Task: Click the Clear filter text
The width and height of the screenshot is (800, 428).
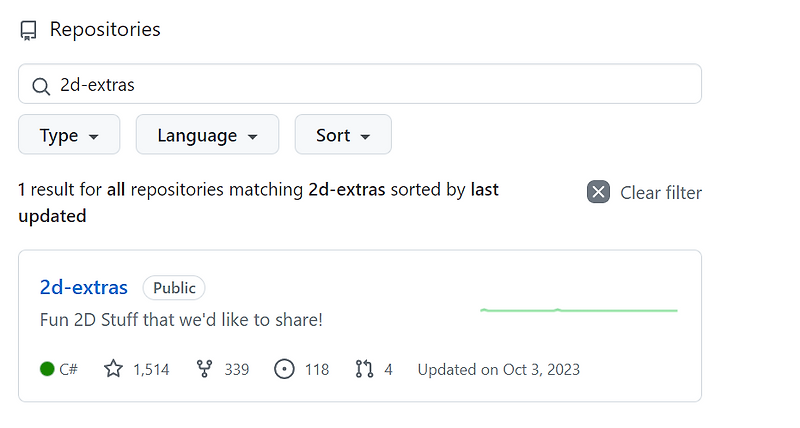Action: (661, 192)
